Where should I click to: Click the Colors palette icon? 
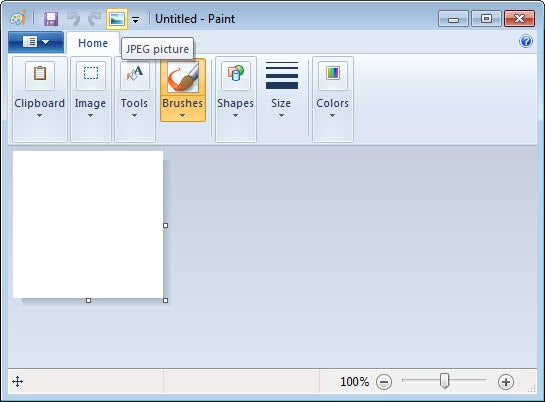pos(333,74)
